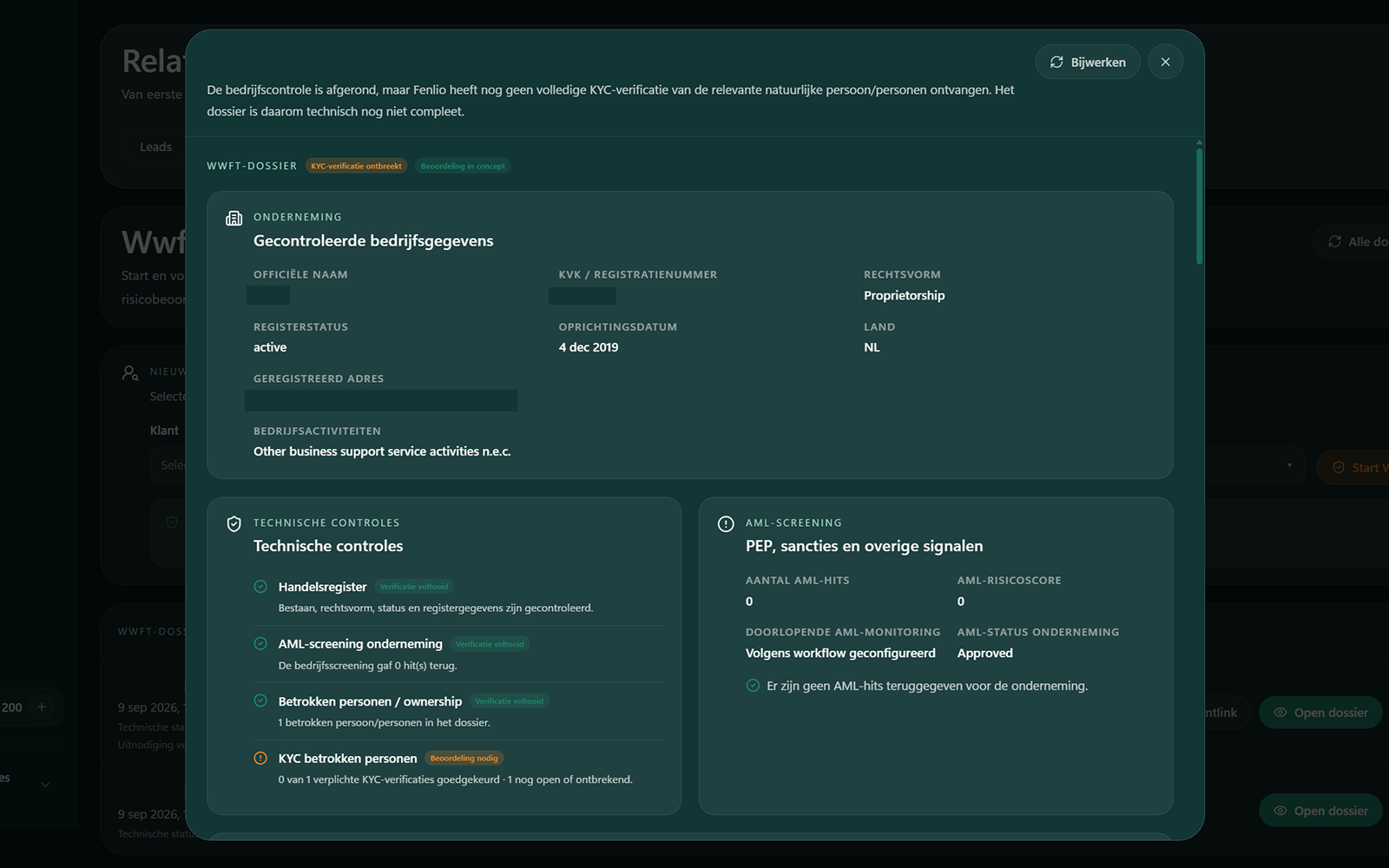Click the plus icon next to 200

42,707
